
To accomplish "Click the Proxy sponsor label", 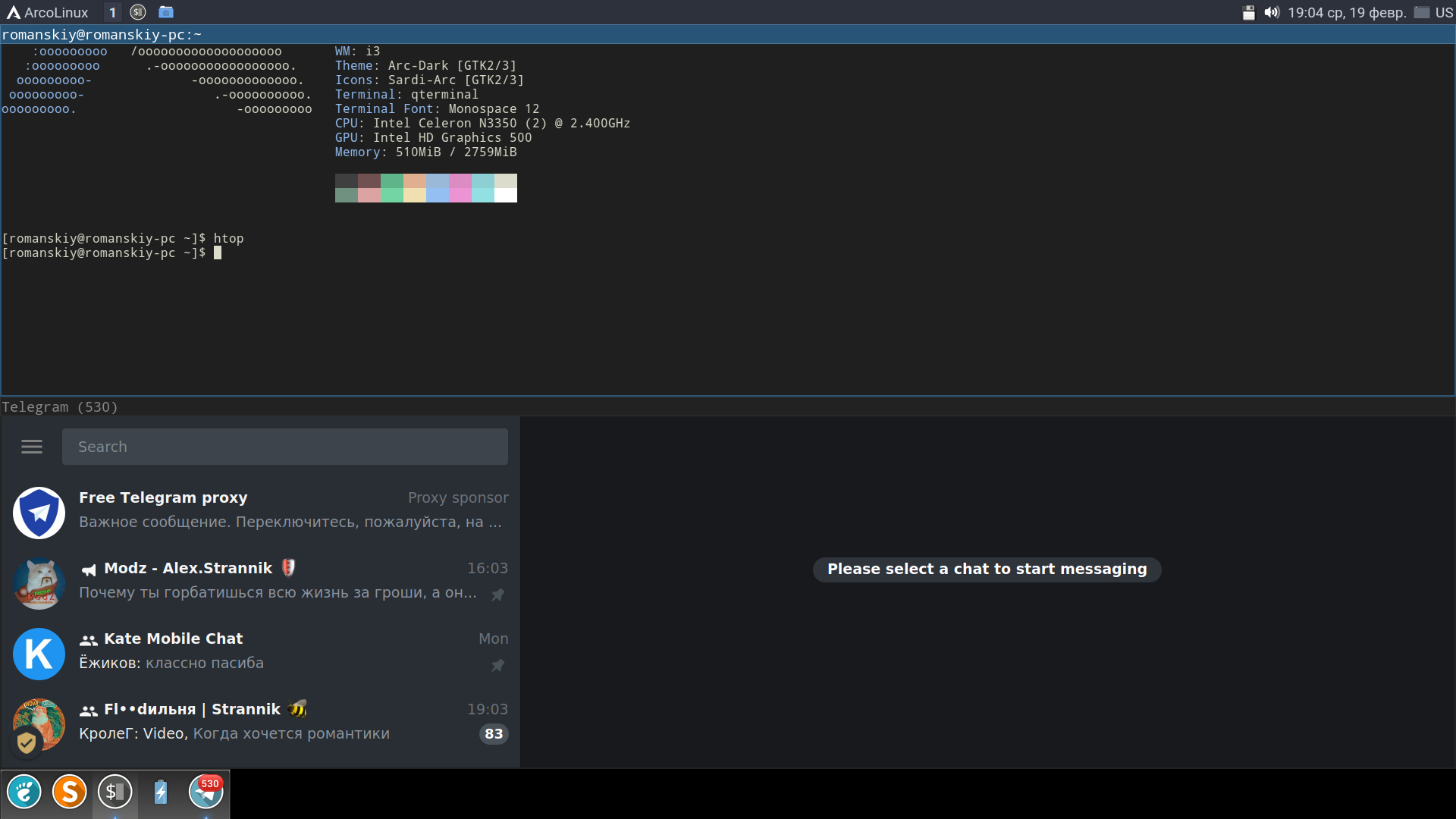I will click(458, 497).
